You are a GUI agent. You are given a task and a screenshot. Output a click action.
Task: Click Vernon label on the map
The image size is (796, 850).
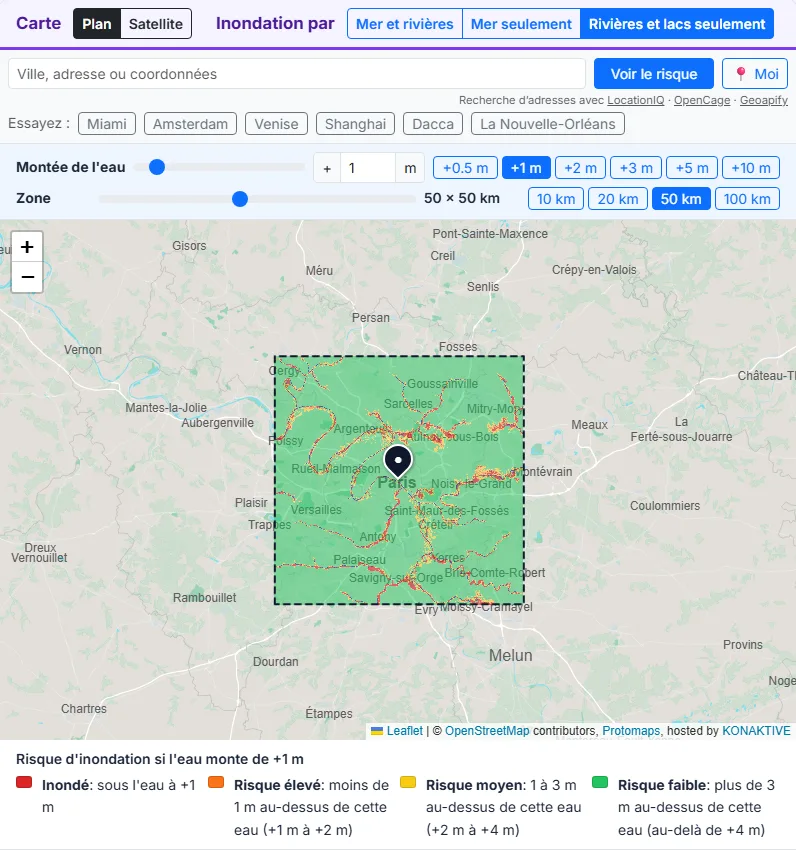pos(82,350)
